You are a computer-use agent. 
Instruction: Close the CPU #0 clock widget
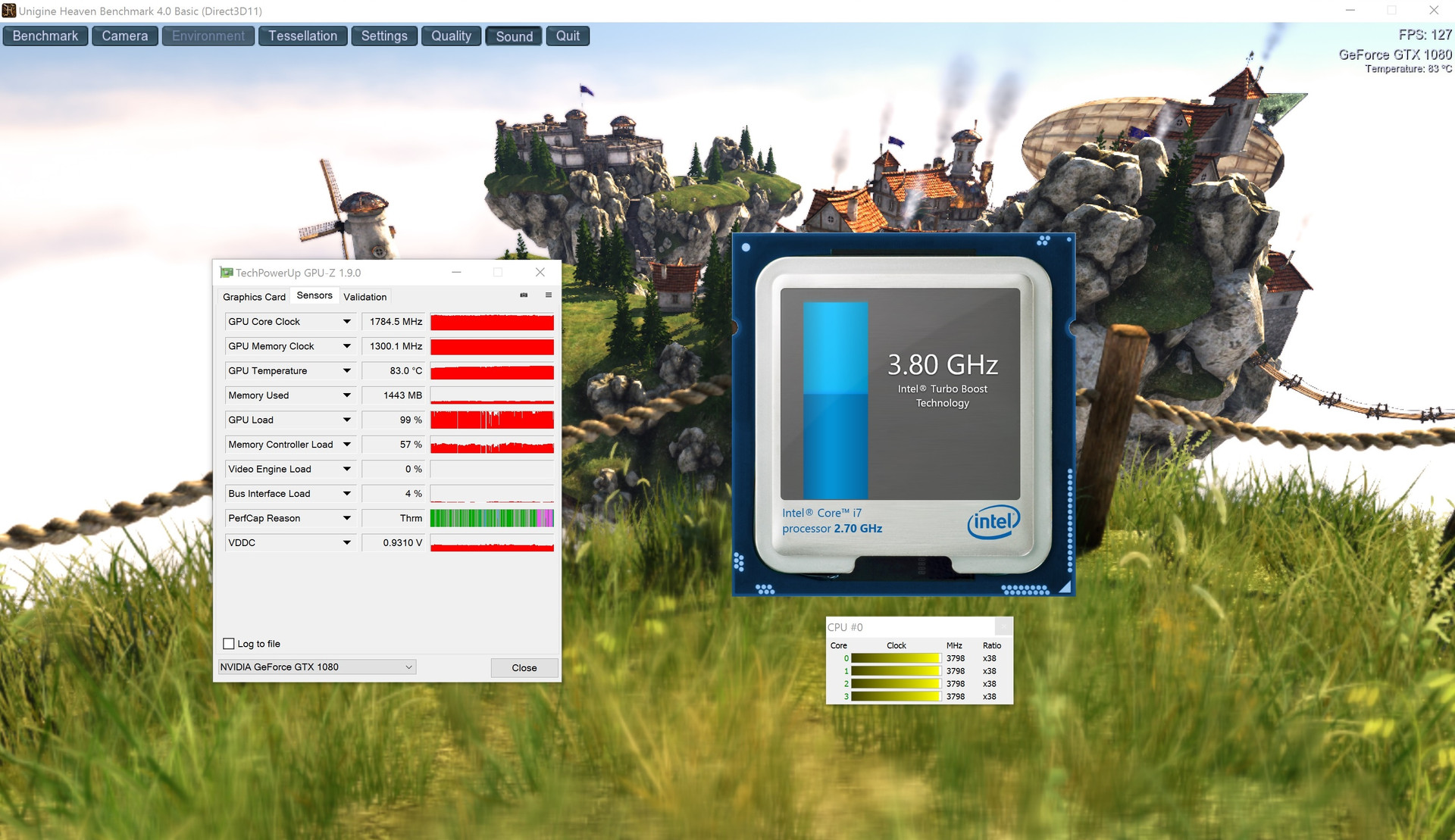pos(1003,626)
